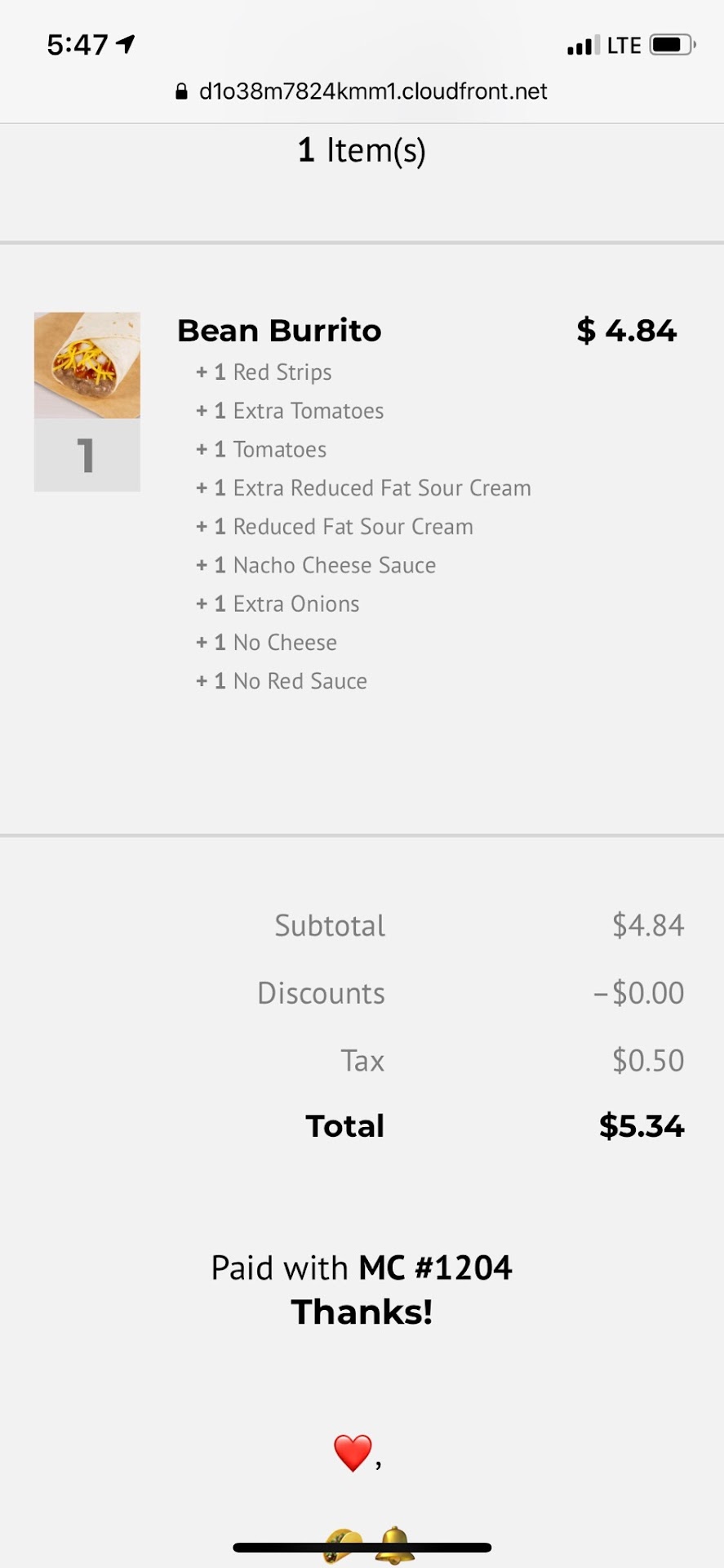Select the Bean Burrito item title
This screenshot has width=724, height=1568.
[x=279, y=331]
